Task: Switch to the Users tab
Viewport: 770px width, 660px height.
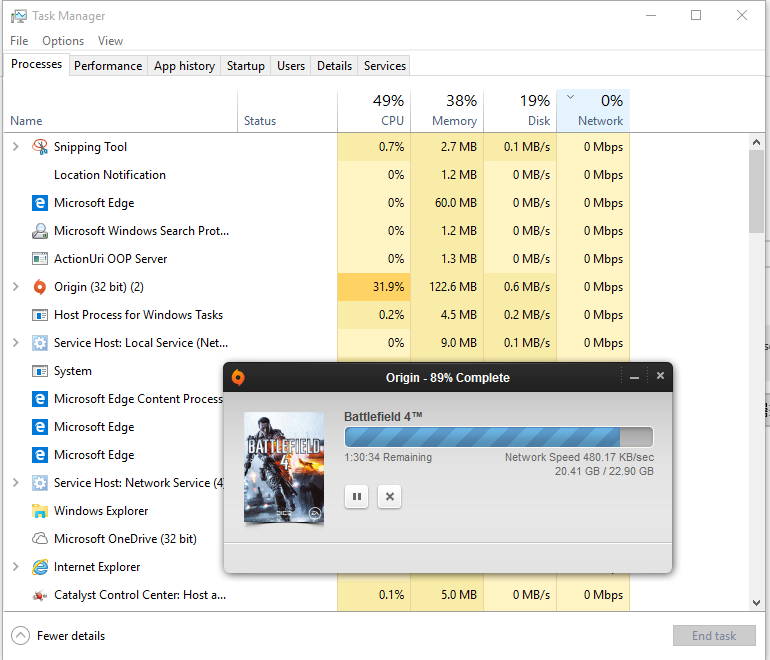Action: pos(291,66)
